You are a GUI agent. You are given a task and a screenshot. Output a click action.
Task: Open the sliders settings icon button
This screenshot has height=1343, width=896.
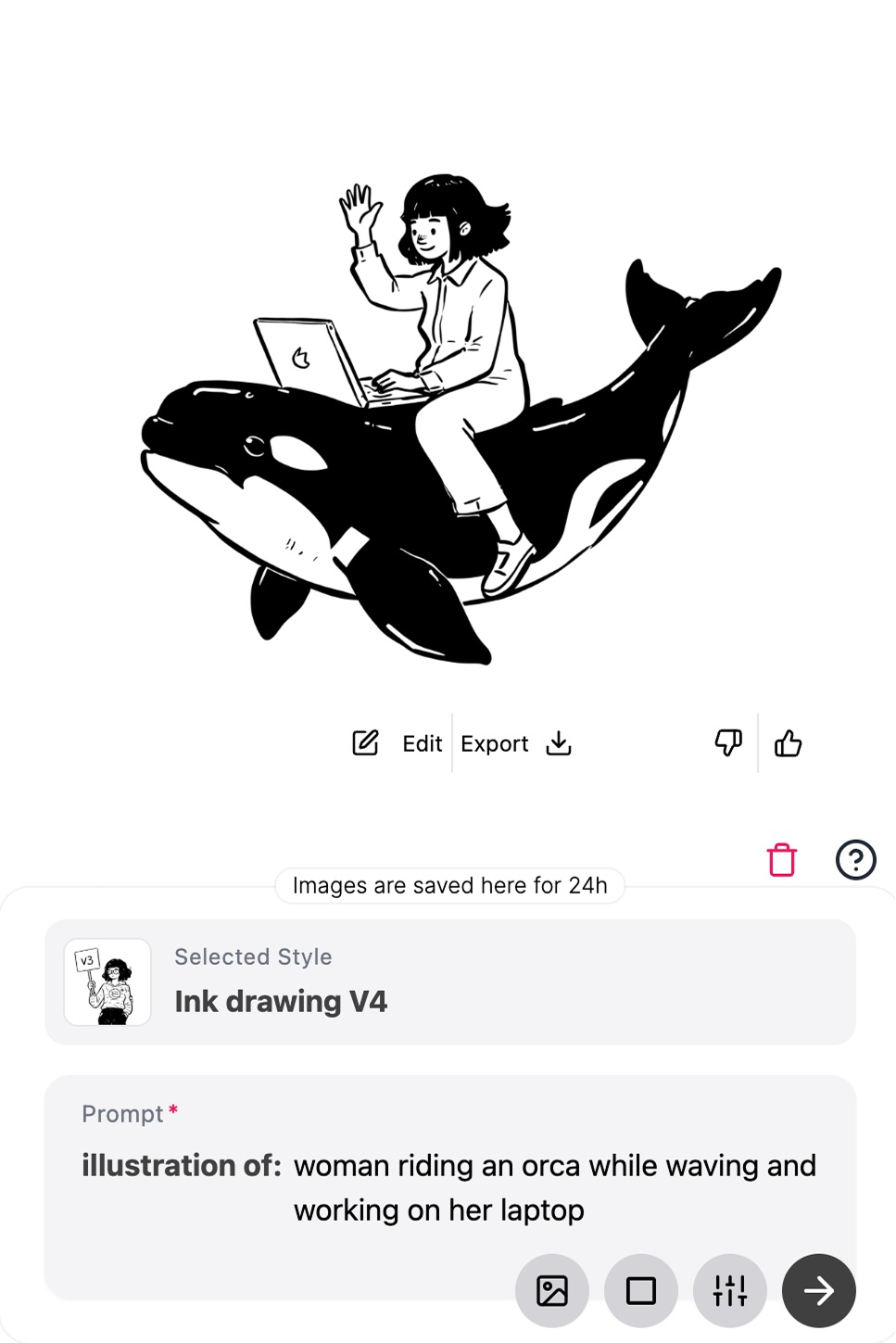click(x=730, y=1291)
